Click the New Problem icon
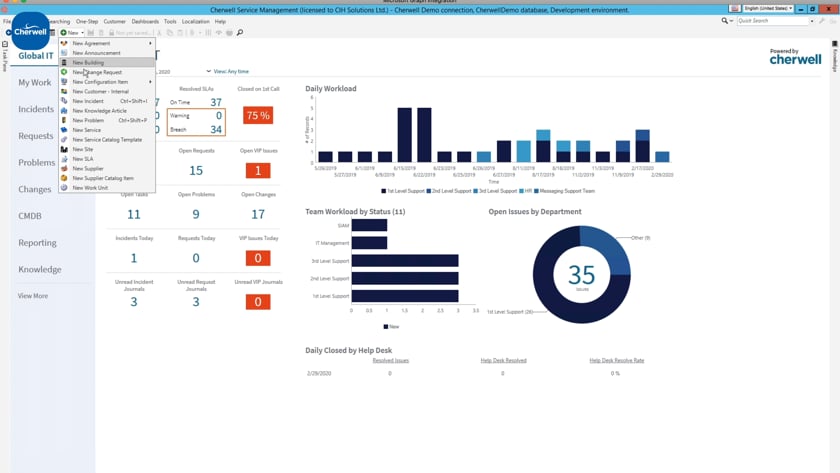840x473 pixels. (64, 121)
